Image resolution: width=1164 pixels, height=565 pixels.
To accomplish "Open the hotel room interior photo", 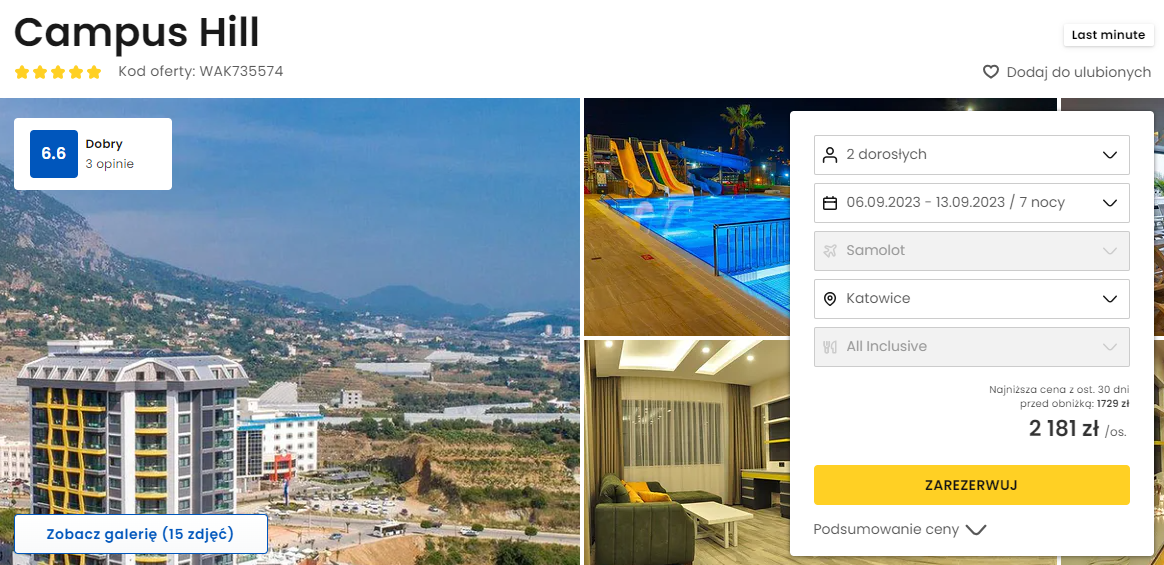I will pyautogui.click(x=687, y=452).
